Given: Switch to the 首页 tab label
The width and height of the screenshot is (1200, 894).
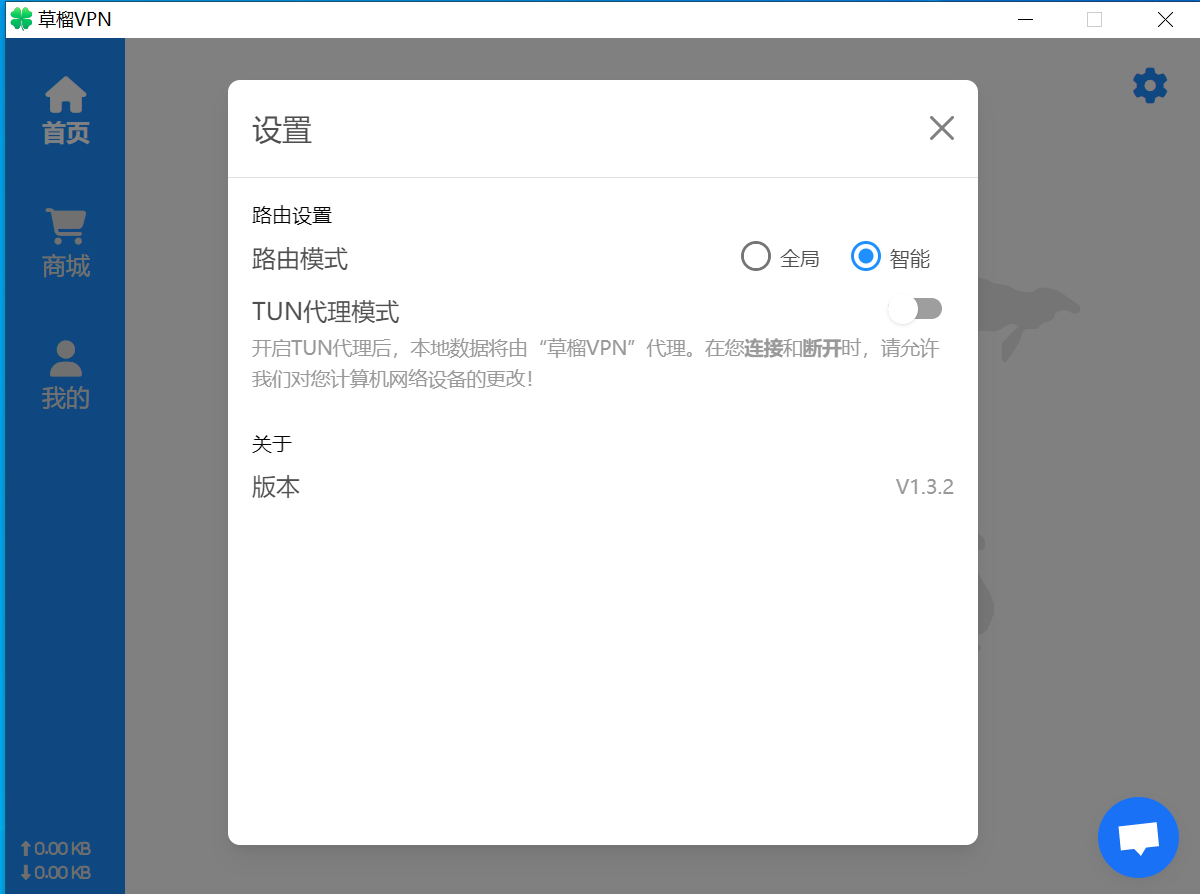Looking at the screenshot, I should [66, 133].
